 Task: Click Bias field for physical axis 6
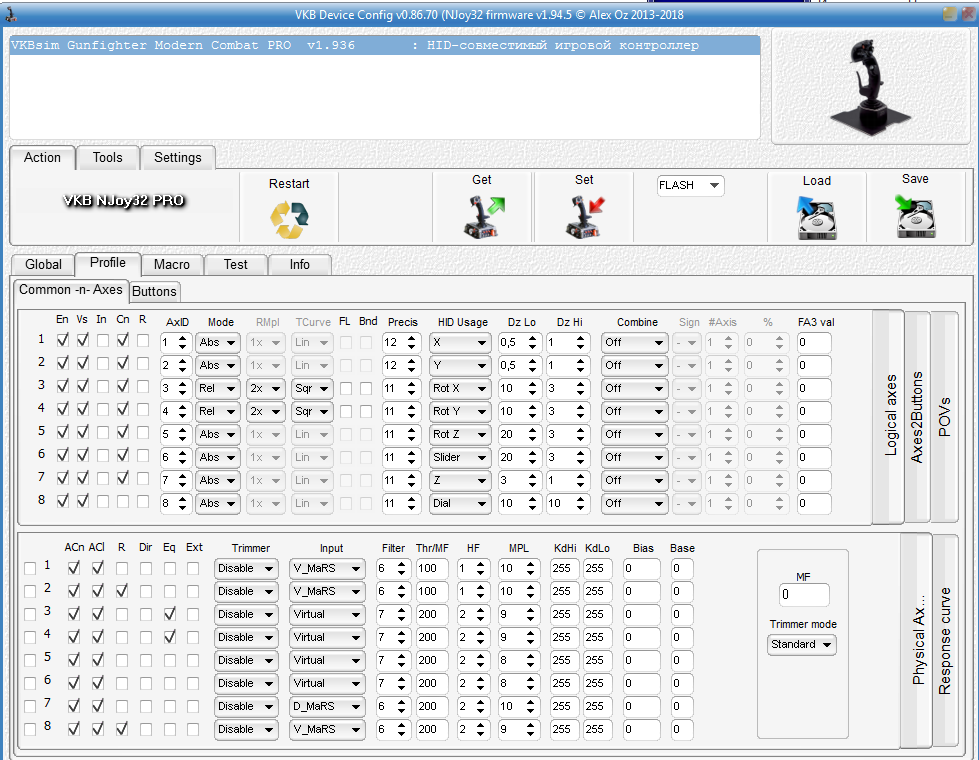click(641, 683)
